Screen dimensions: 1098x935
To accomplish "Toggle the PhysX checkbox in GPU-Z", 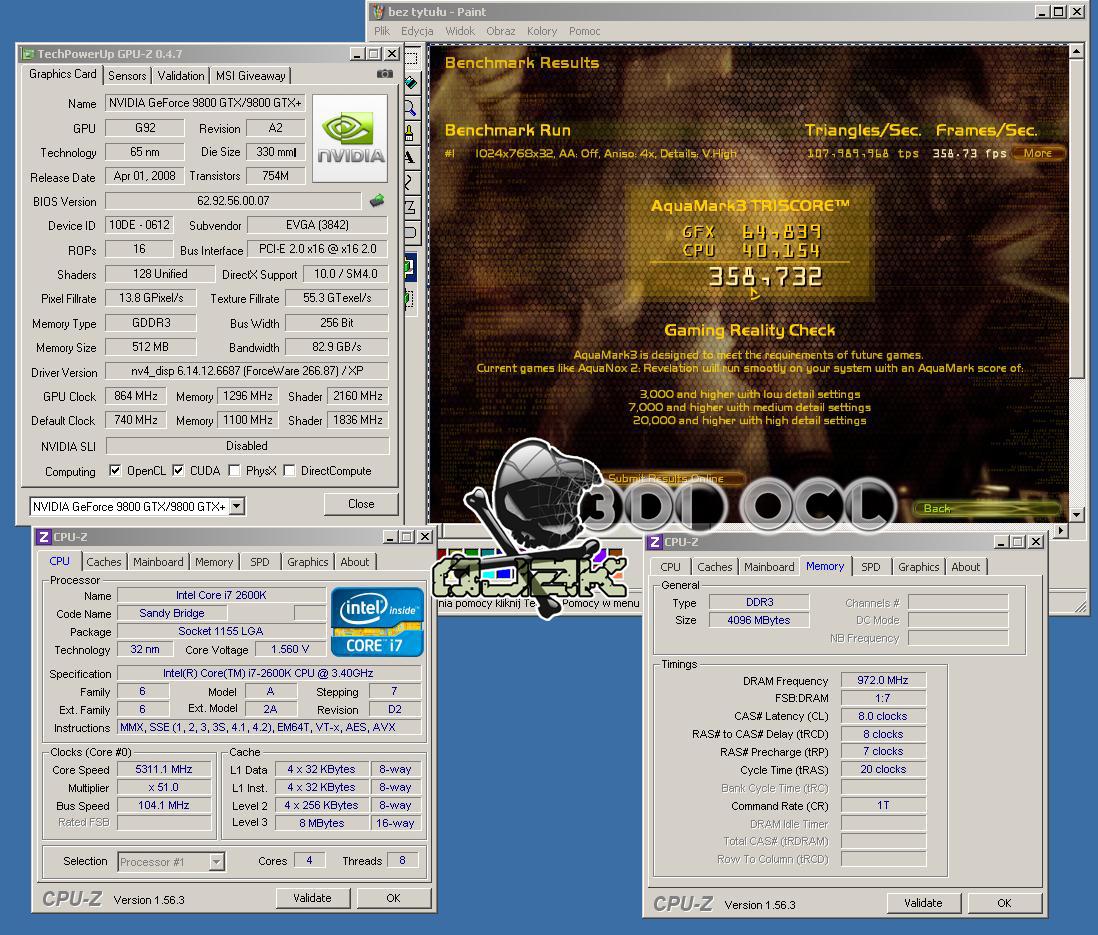I will tap(235, 471).
